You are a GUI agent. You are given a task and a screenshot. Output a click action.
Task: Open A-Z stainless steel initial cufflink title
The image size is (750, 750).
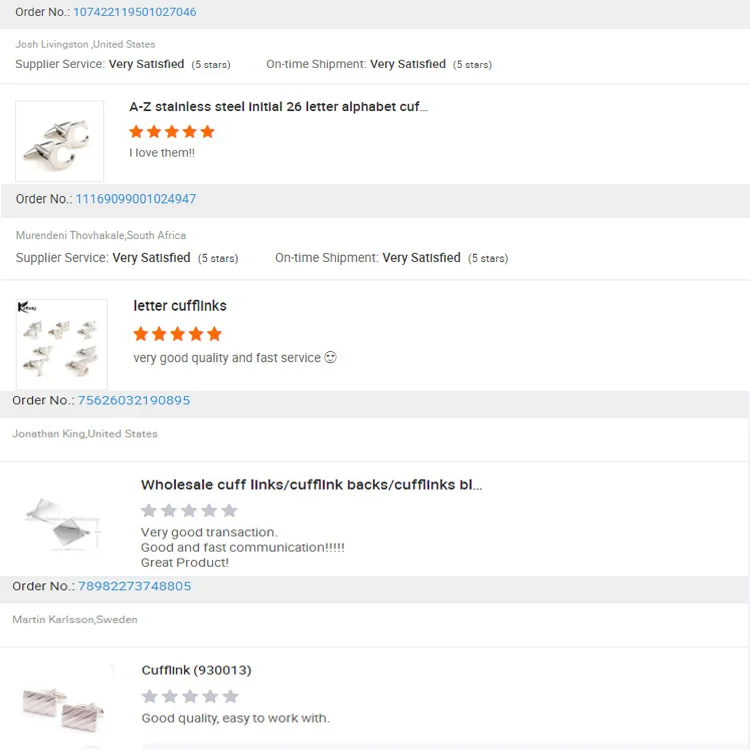[x=278, y=107]
